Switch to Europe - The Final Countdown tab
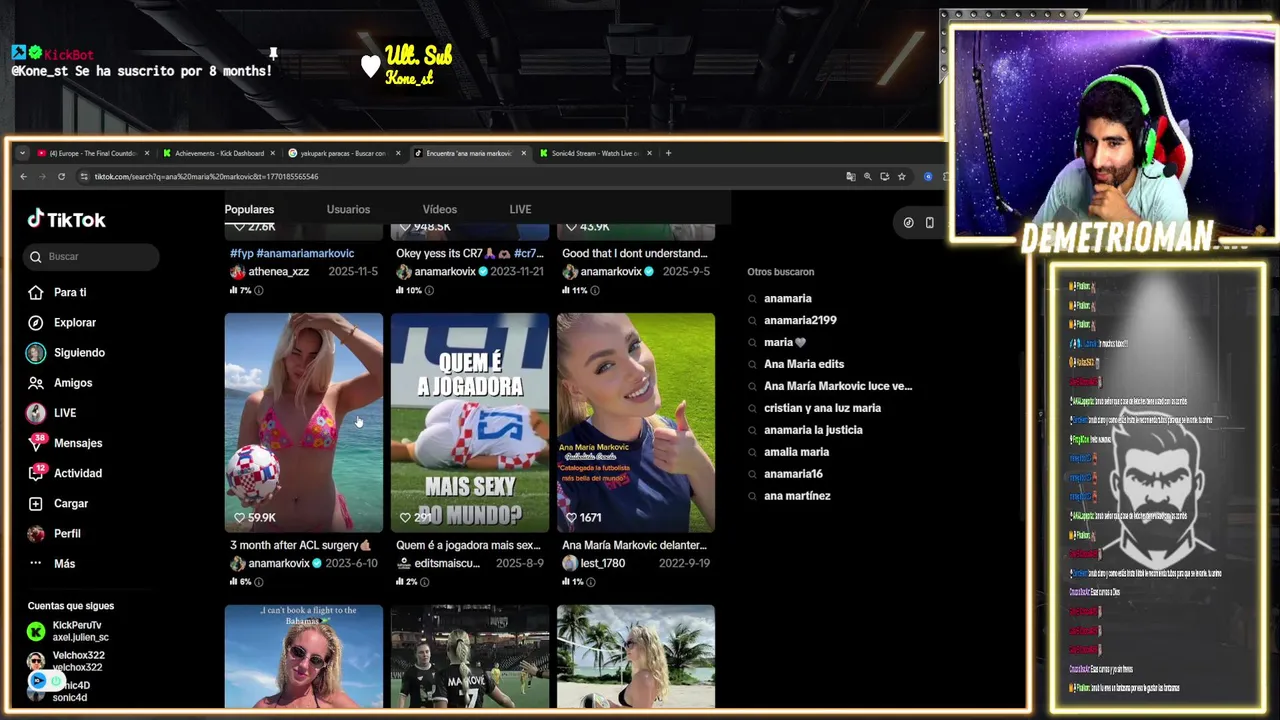The height and width of the screenshot is (720, 1280). (x=92, y=153)
